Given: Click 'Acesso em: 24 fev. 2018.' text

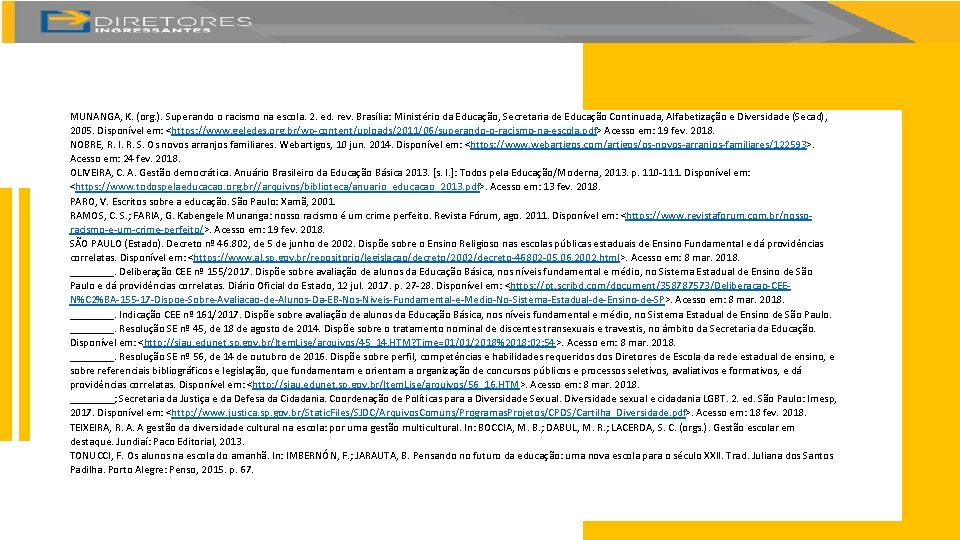Looking at the screenshot, I should click(x=125, y=159).
